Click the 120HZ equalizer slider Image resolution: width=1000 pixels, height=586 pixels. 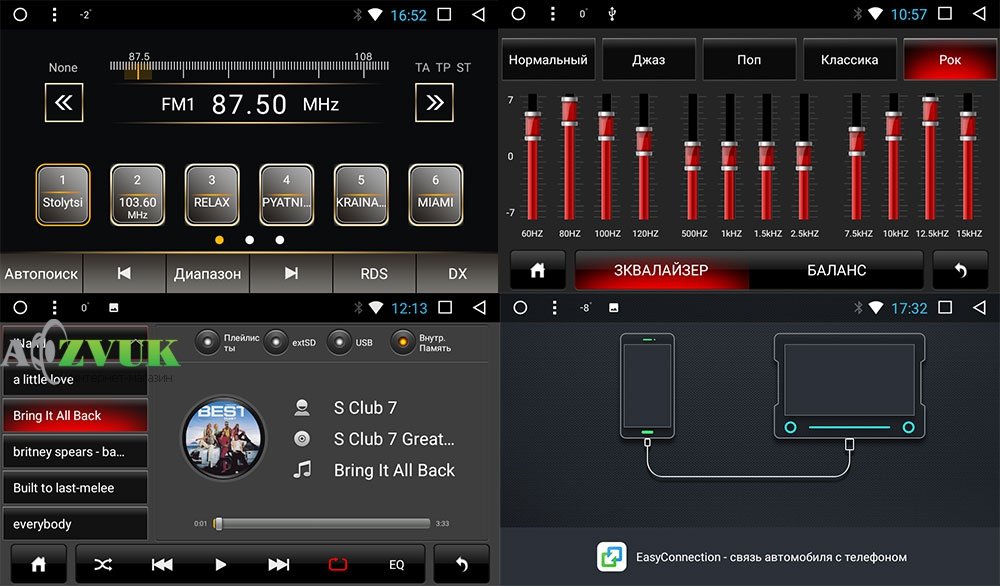tap(644, 157)
